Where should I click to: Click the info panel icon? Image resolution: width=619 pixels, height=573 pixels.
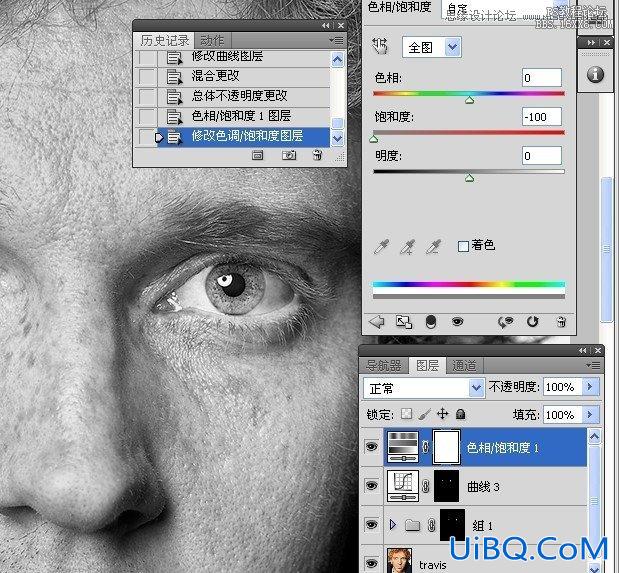[x=595, y=74]
